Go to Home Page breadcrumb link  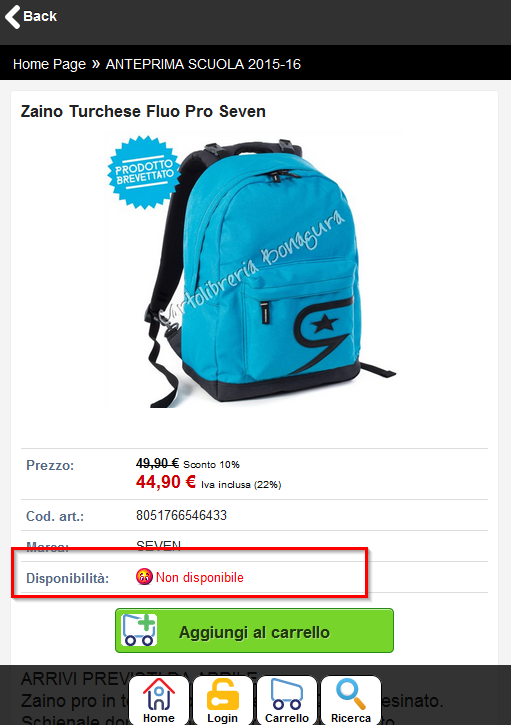click(x=49, y=64)
